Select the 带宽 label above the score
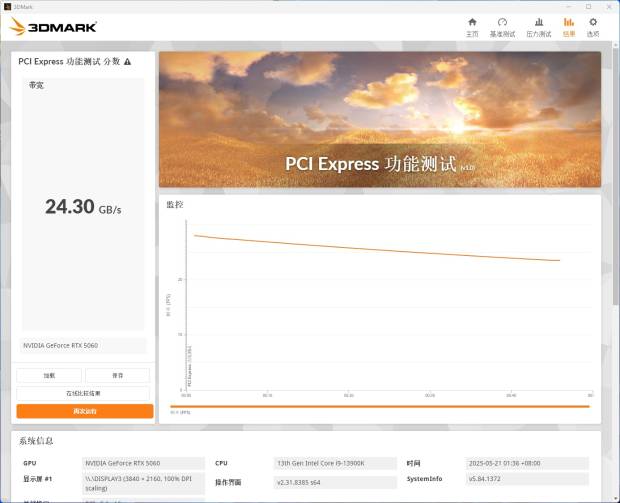Viewport: 620px width, 503px height. 36,85
